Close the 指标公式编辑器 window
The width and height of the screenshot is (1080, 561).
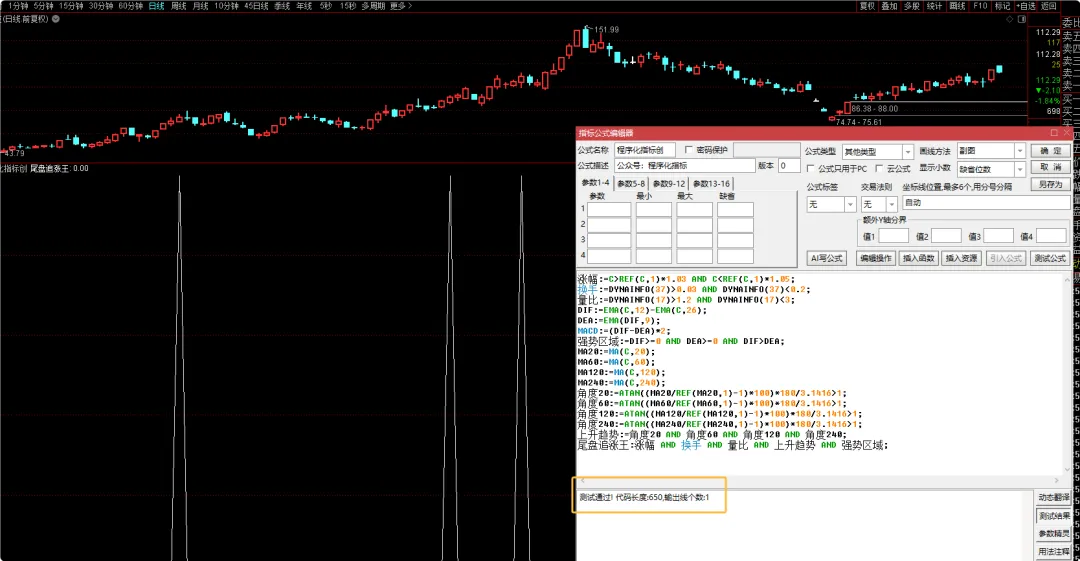(1067, 132)
